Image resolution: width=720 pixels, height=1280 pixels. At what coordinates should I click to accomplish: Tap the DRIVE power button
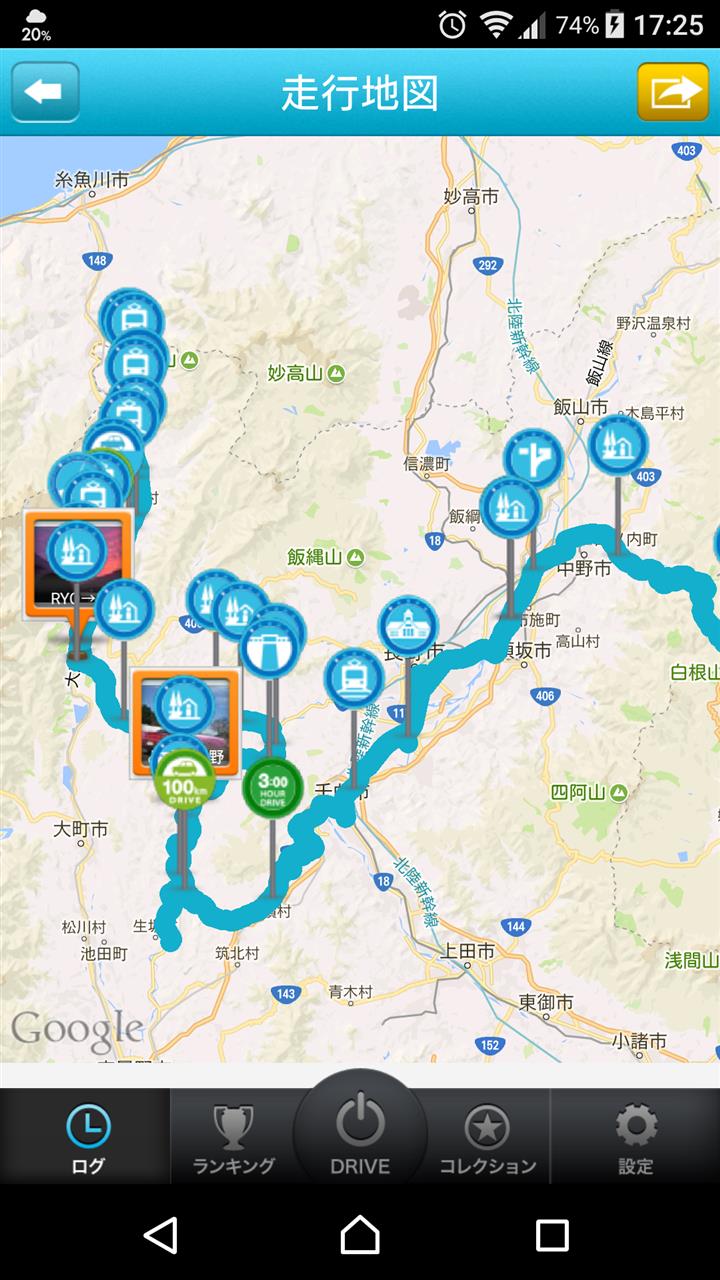360,1130
